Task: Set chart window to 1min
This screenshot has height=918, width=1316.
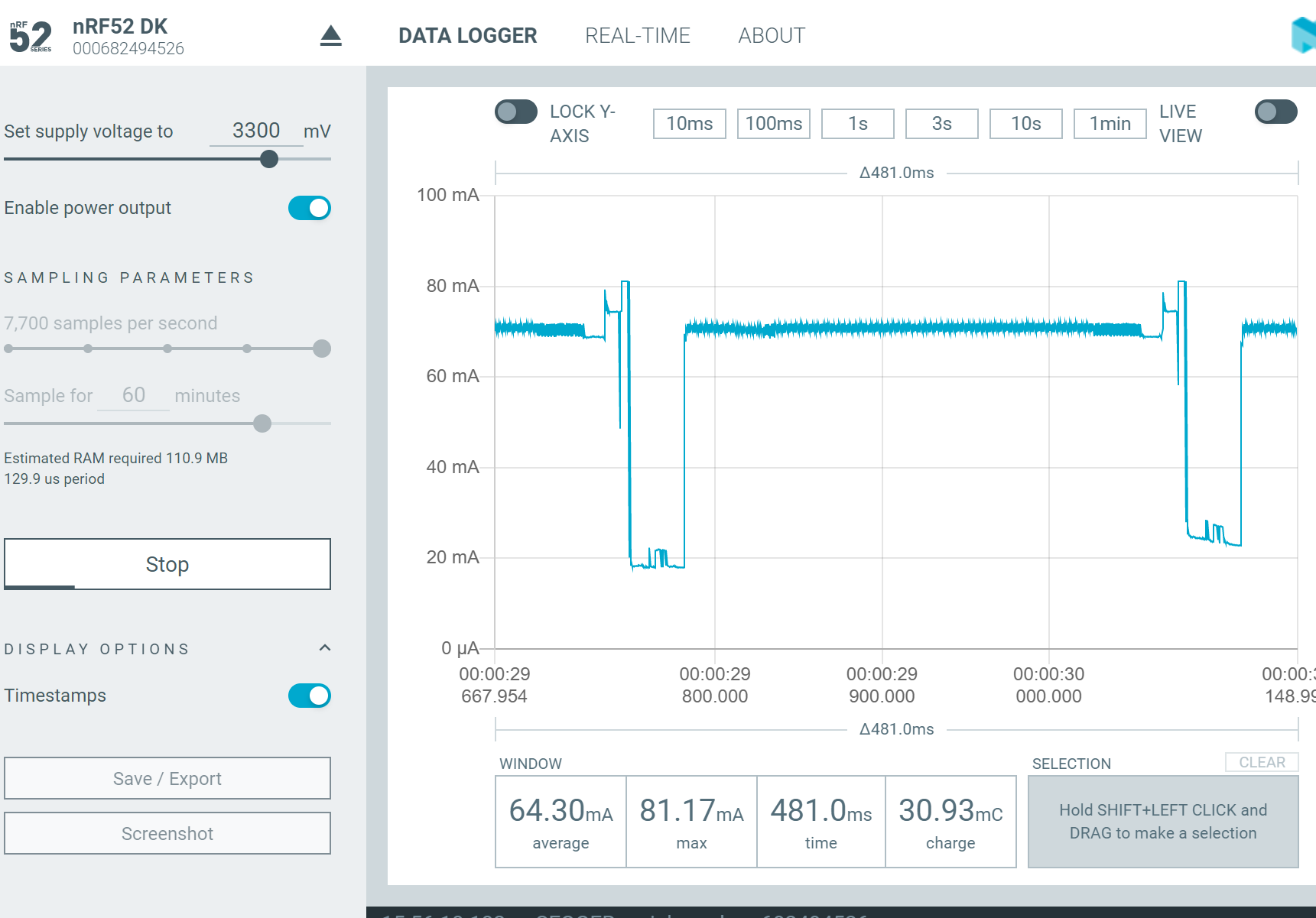Action: (x=1110, y=124)
